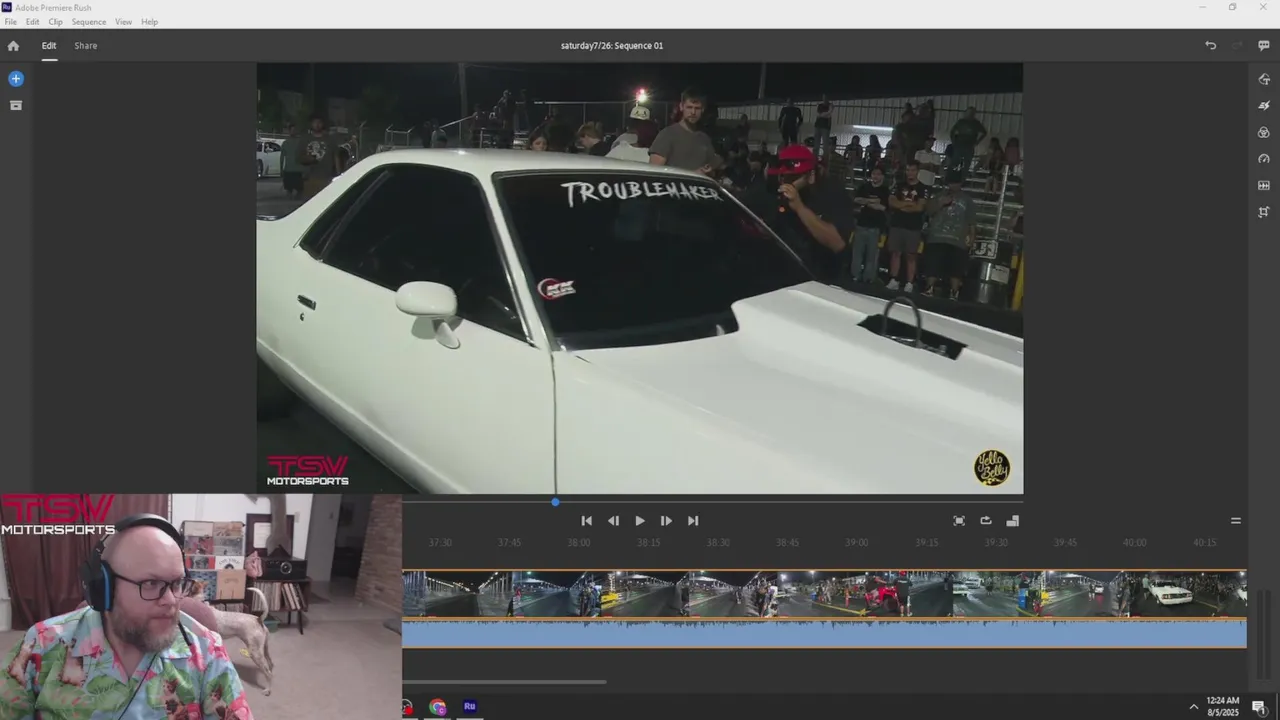Viewport: 1280px width, 720px height.
Task: Open Chrome from the taskbar
Action: (x=438, y=707)
